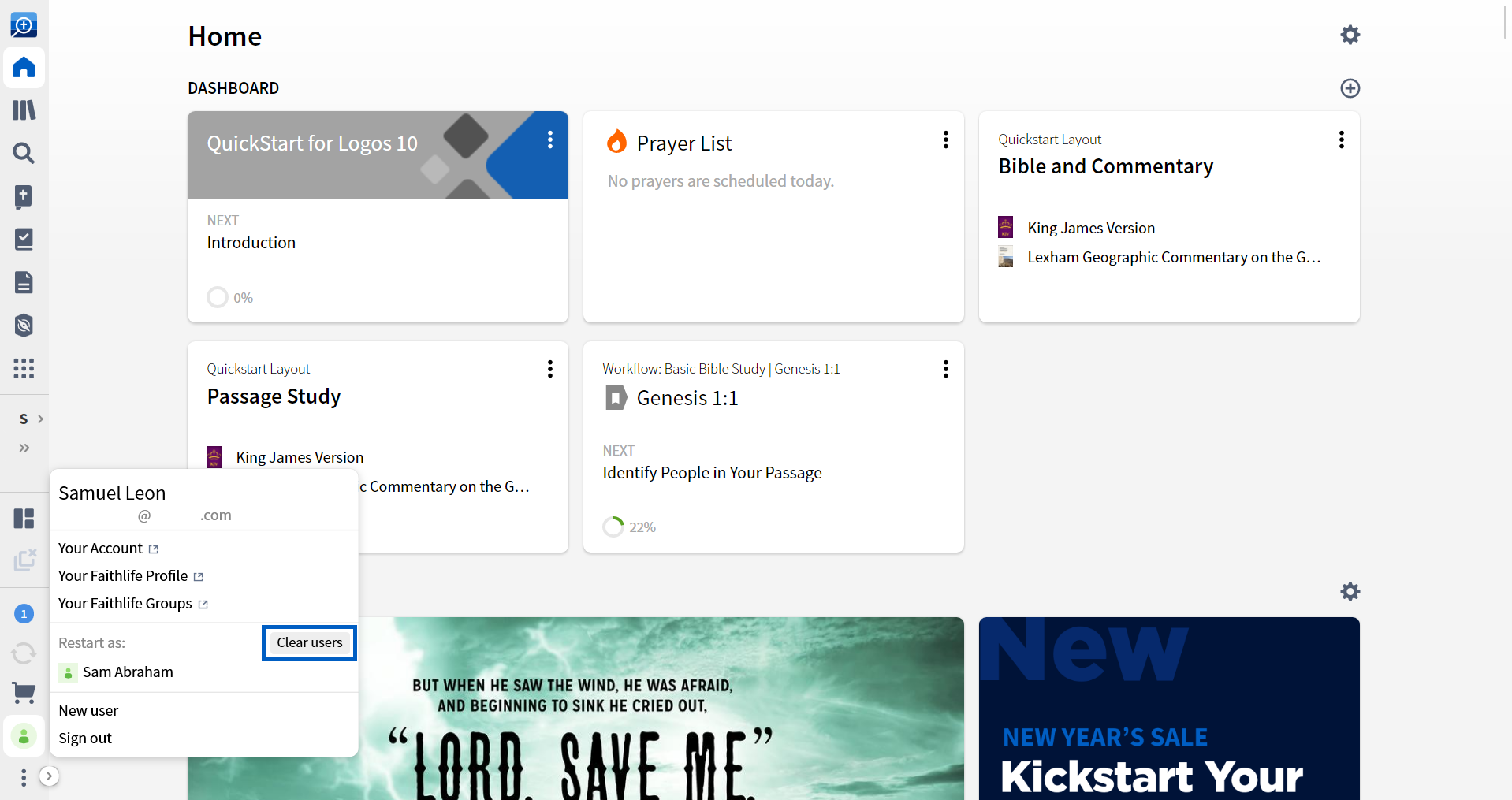Screen dimensions: 1512x800
Task: Open the Layouts panel icon
Action: [24, 518]
